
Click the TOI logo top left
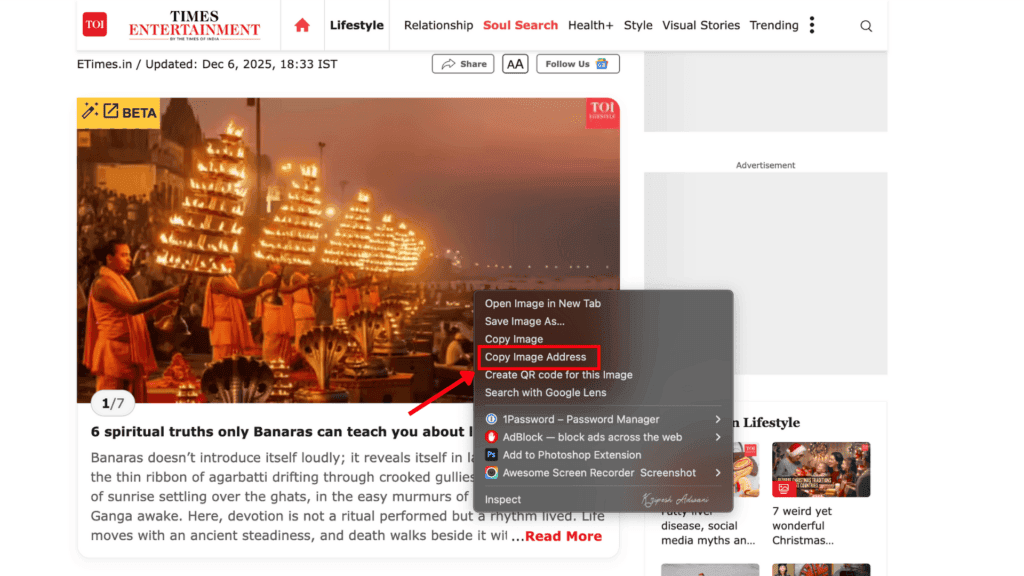[x=94, y=24]
